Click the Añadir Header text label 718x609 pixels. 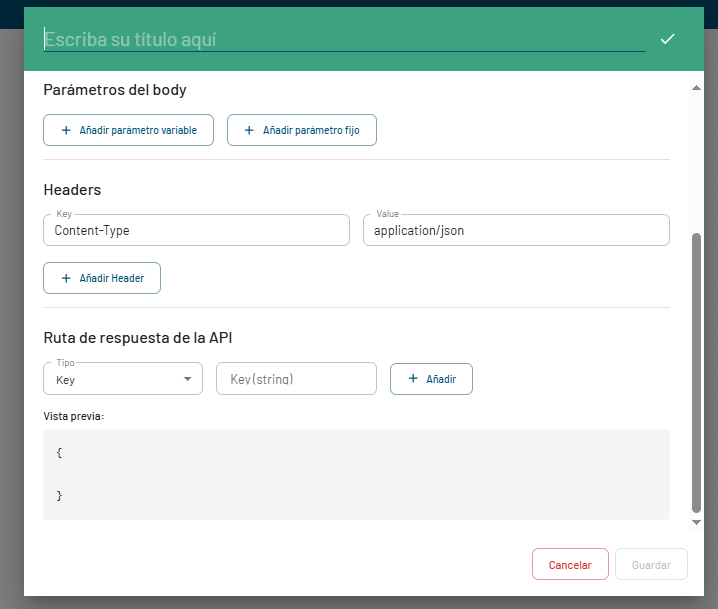[x=111, y=278]
